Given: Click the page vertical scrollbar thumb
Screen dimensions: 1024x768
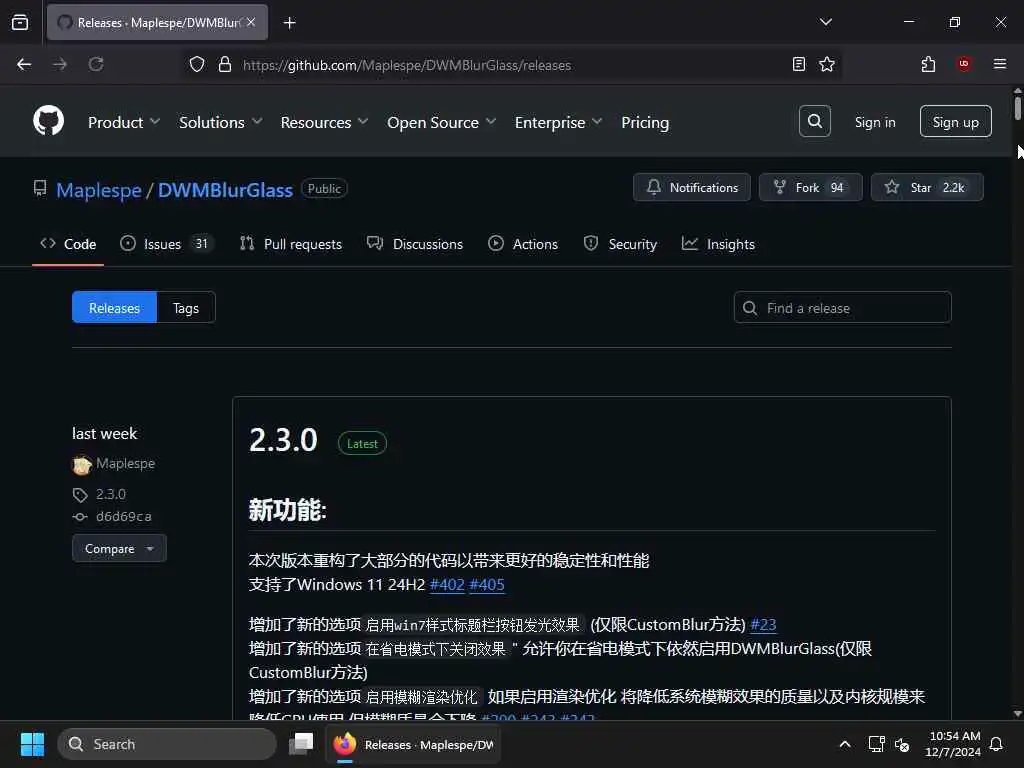Looking at the screenshot, I should click(x=1017, y=108).
